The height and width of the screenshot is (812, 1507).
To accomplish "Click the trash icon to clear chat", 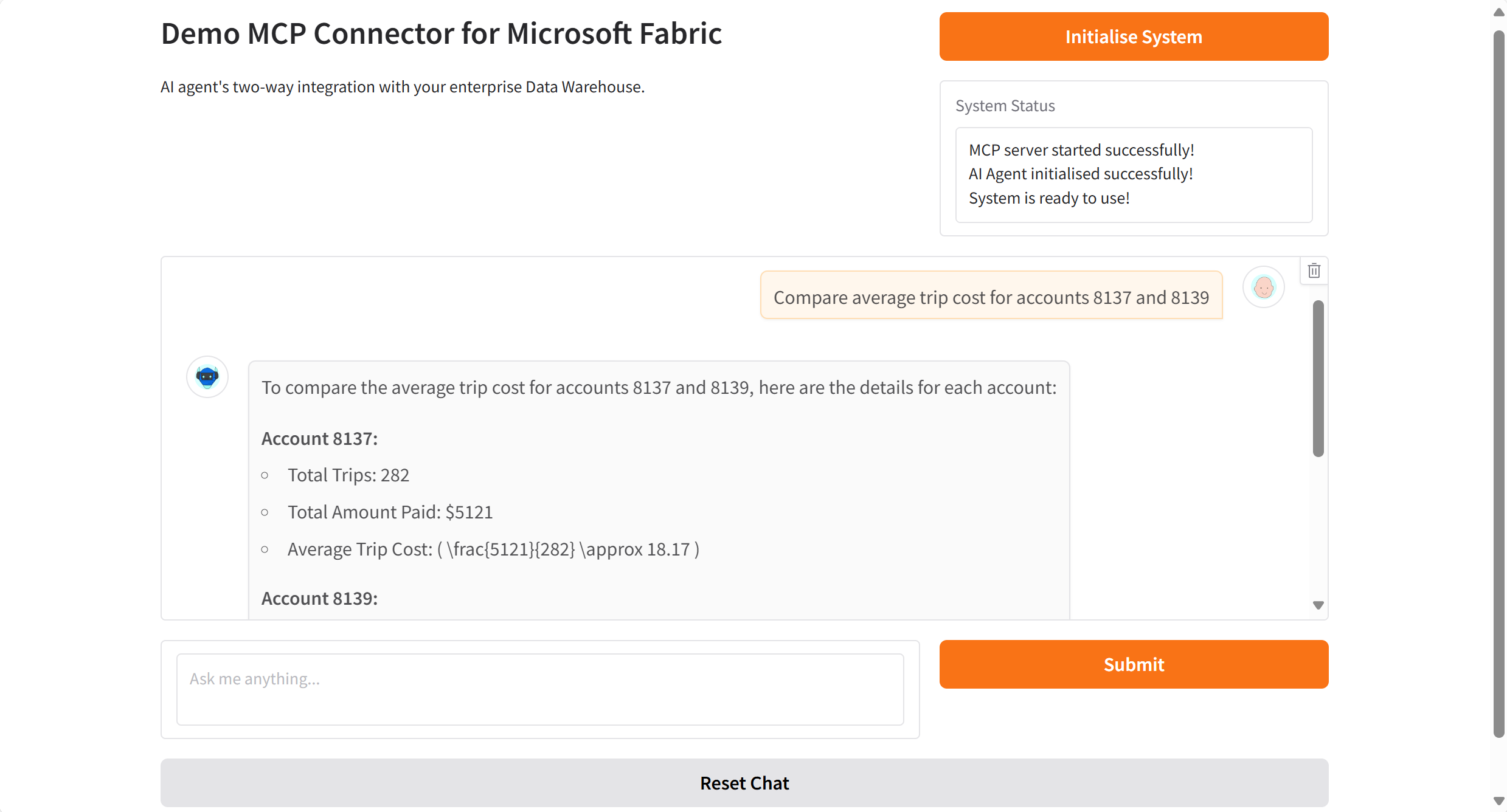I will click(1314, 270).
